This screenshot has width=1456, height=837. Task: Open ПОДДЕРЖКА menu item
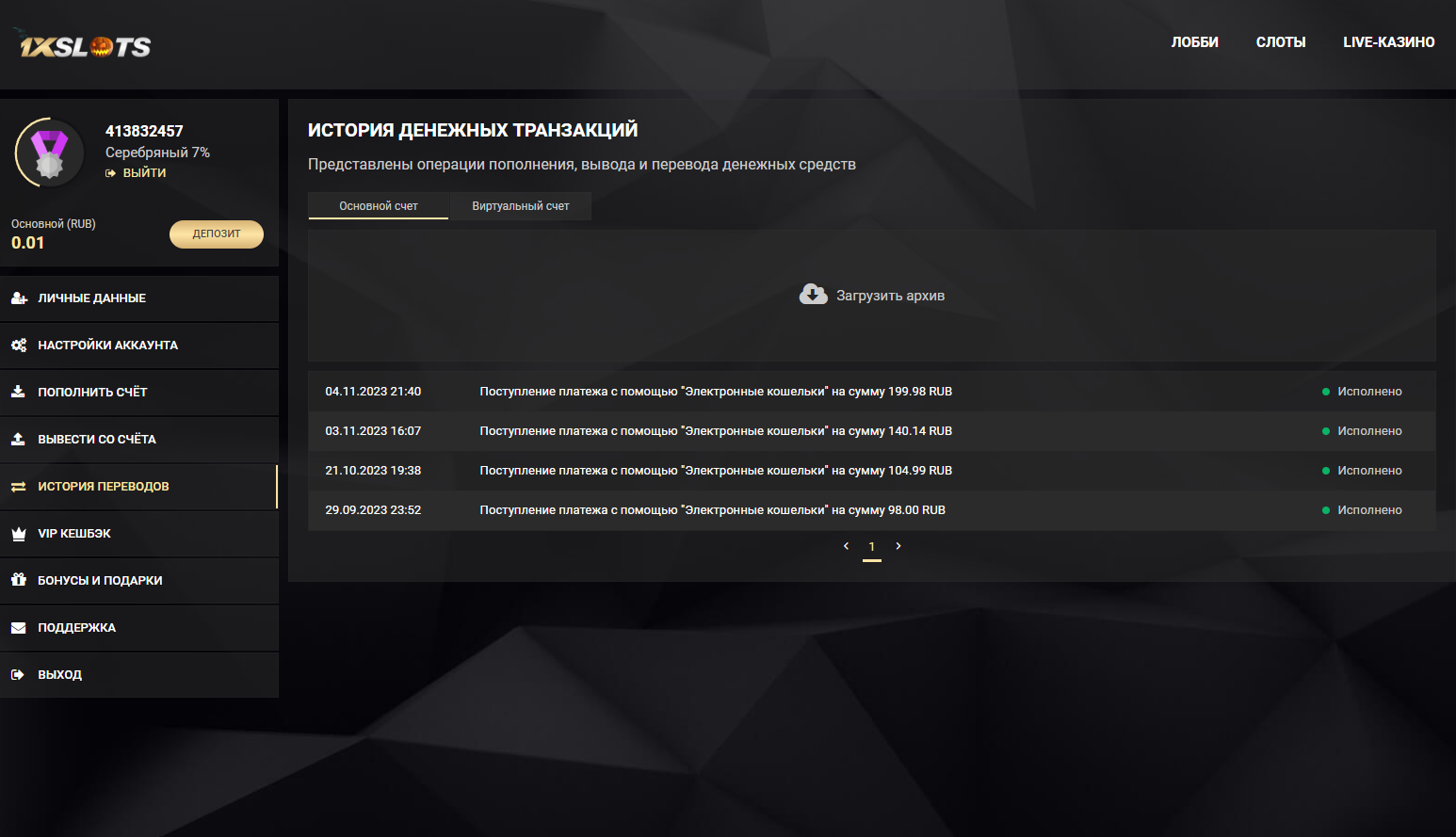pyautogui.click(x=139, y=628)
